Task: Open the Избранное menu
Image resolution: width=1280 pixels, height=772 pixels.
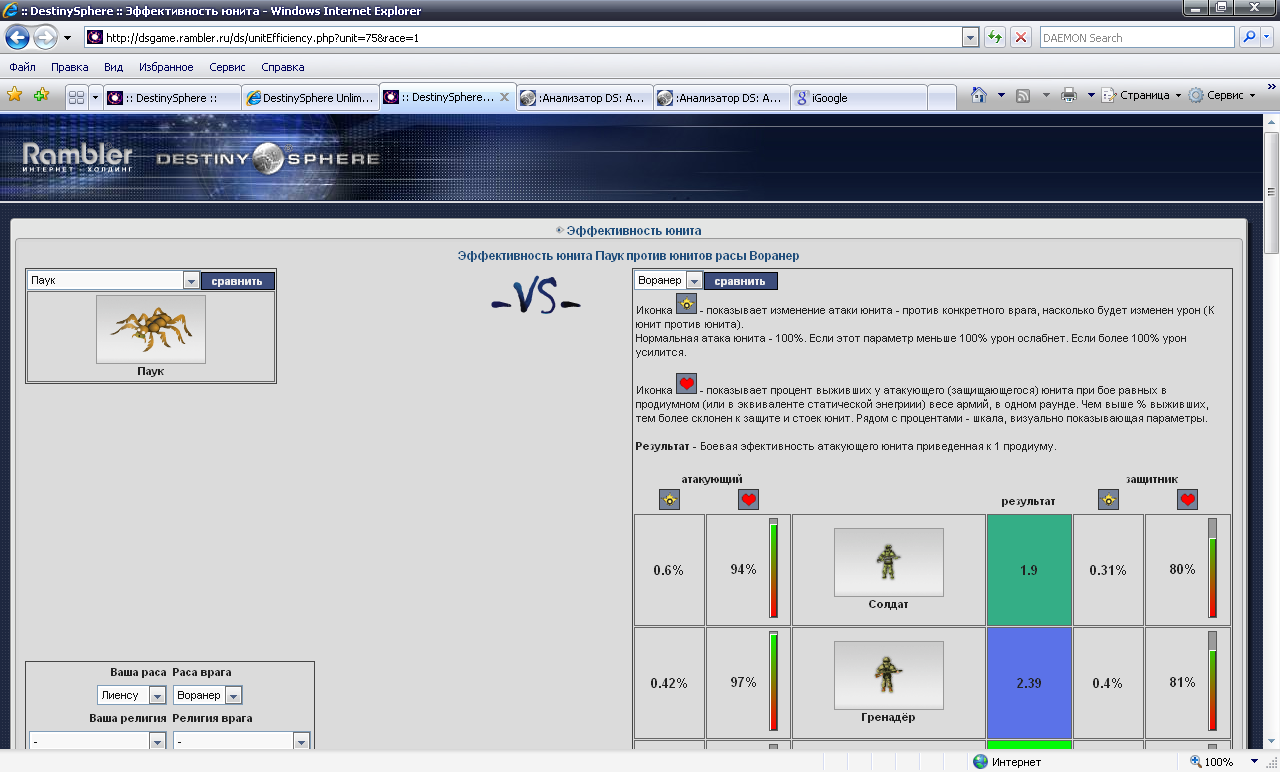Action: pyautogui.click(x=166, y=67)
